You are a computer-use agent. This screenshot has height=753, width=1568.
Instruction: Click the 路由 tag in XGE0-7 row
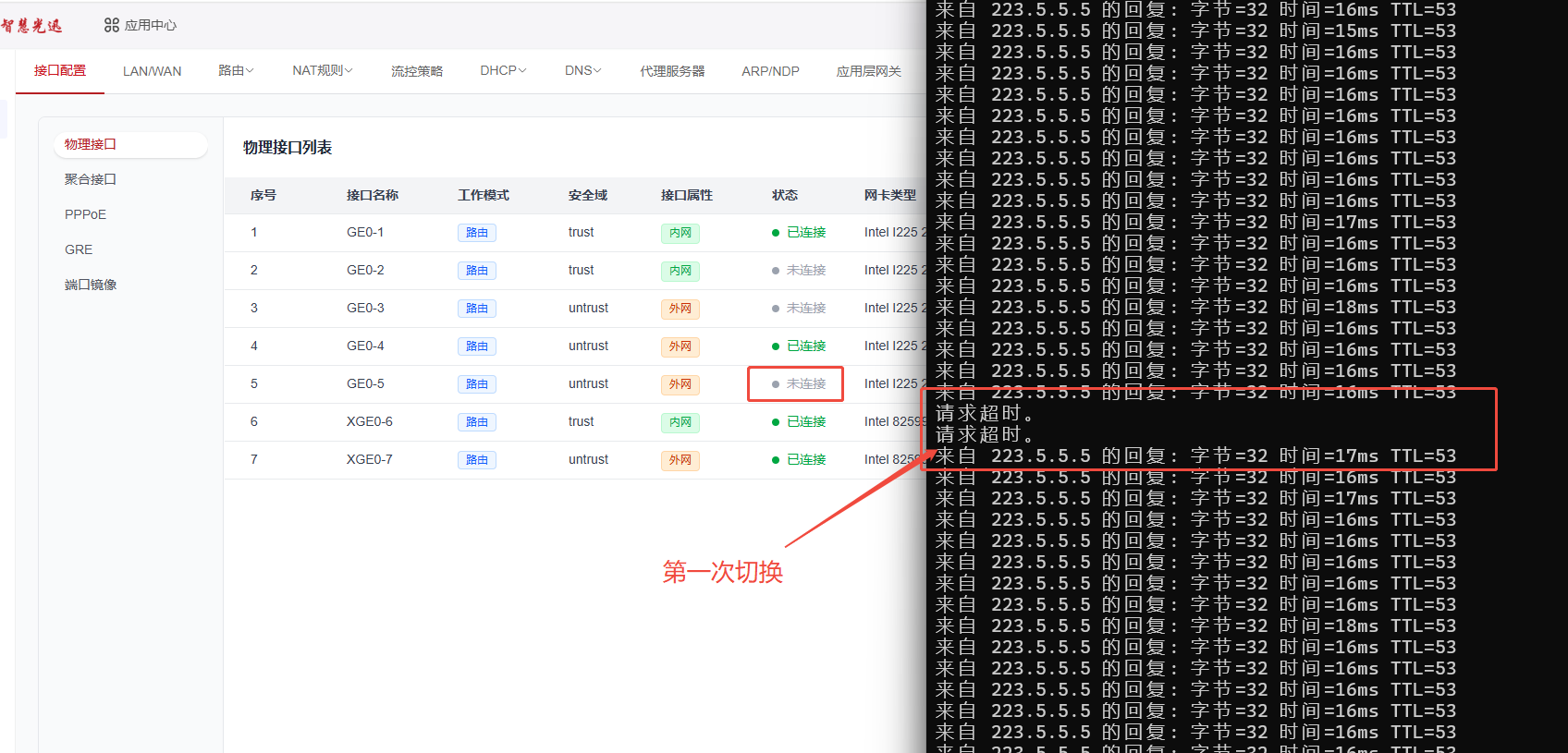[477, 460]
